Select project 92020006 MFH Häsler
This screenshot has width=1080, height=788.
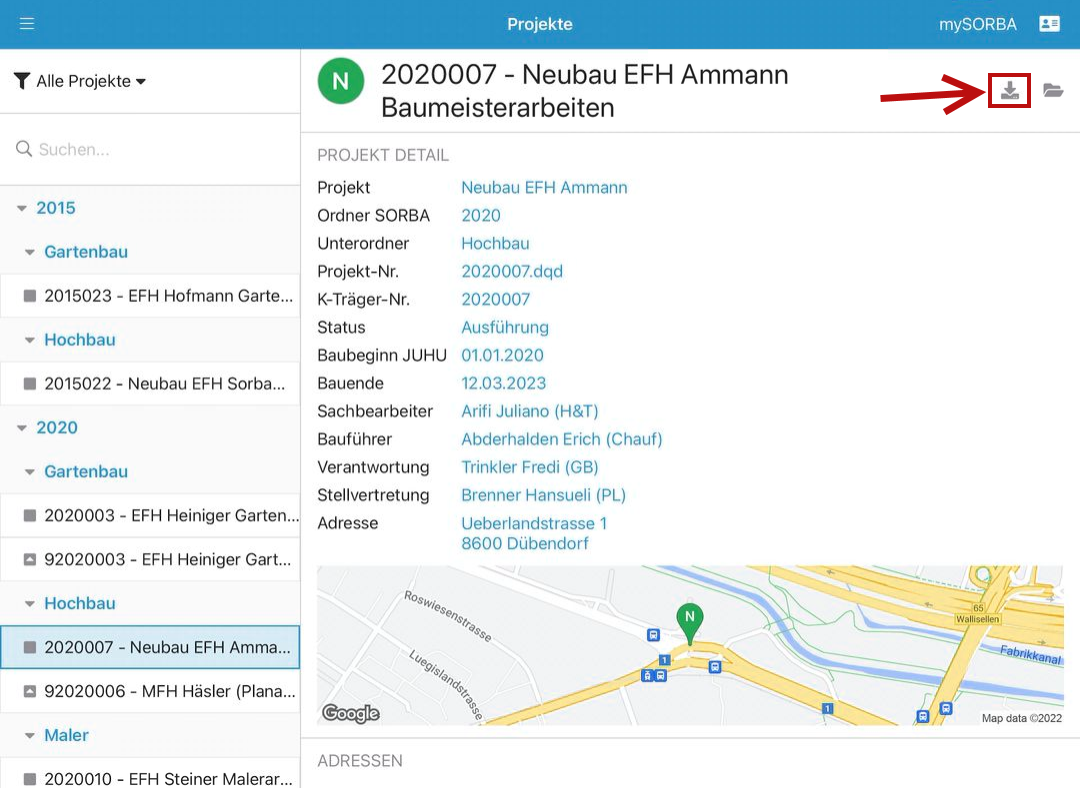click(160, 691)
